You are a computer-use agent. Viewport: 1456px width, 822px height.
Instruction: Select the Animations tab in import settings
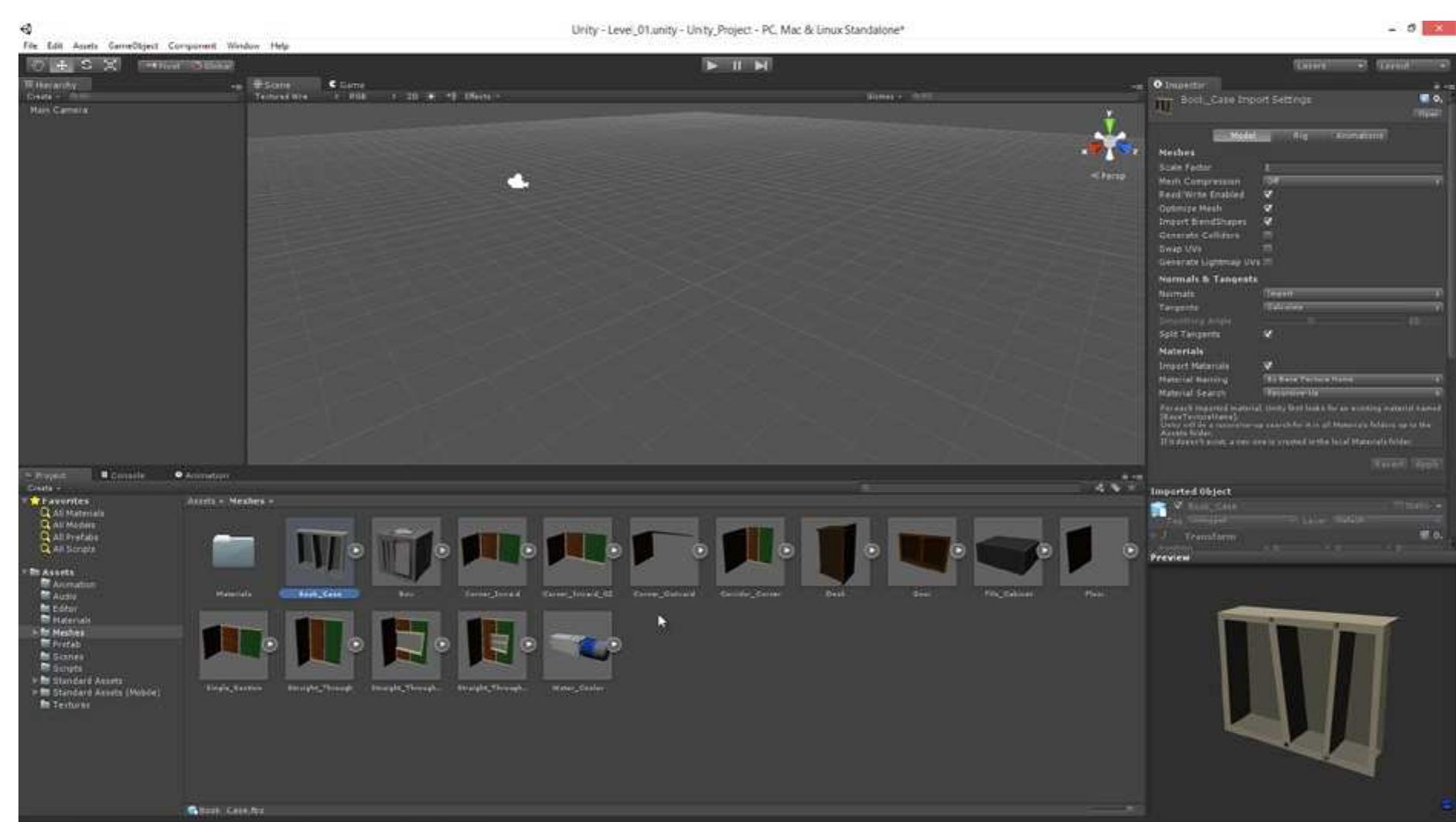[1358, 136]
